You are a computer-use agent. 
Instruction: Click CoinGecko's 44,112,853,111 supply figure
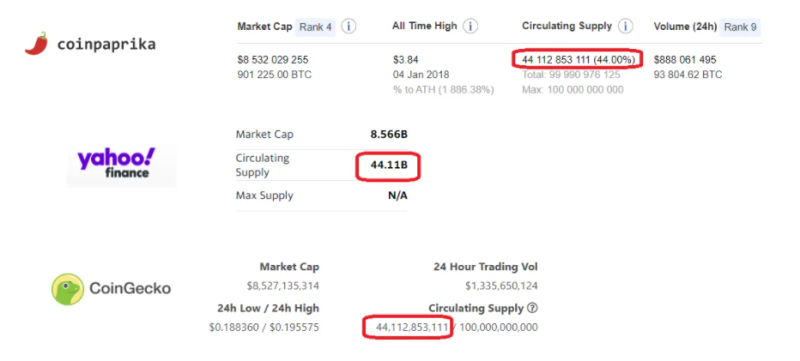tap(412, 327)
